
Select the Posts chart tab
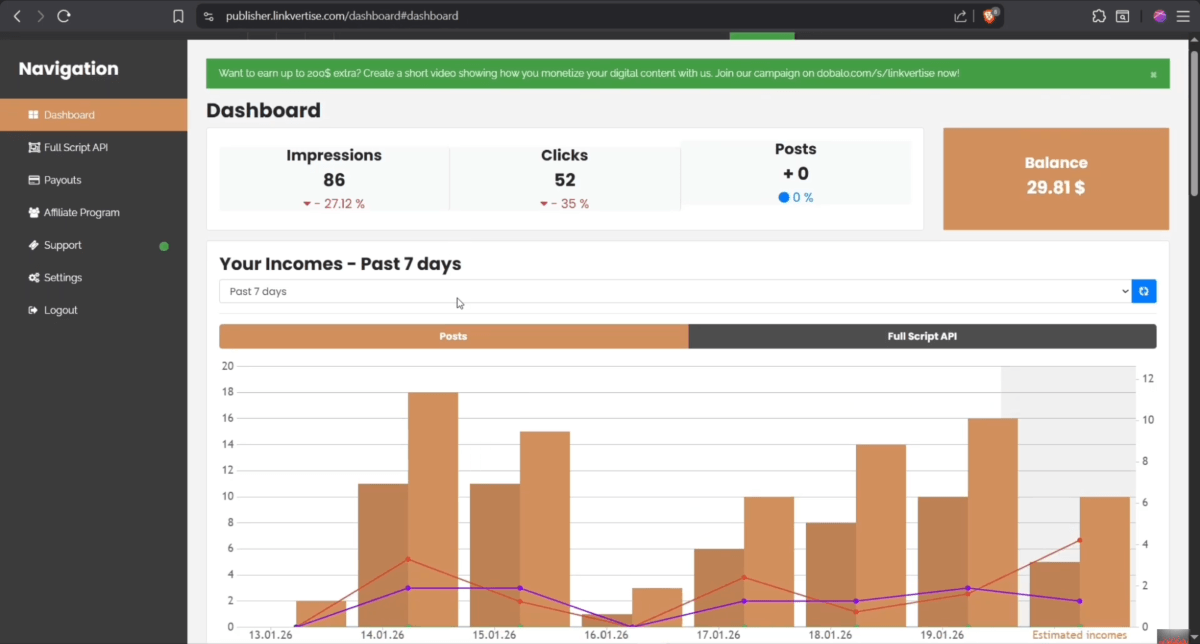[453, 337]
